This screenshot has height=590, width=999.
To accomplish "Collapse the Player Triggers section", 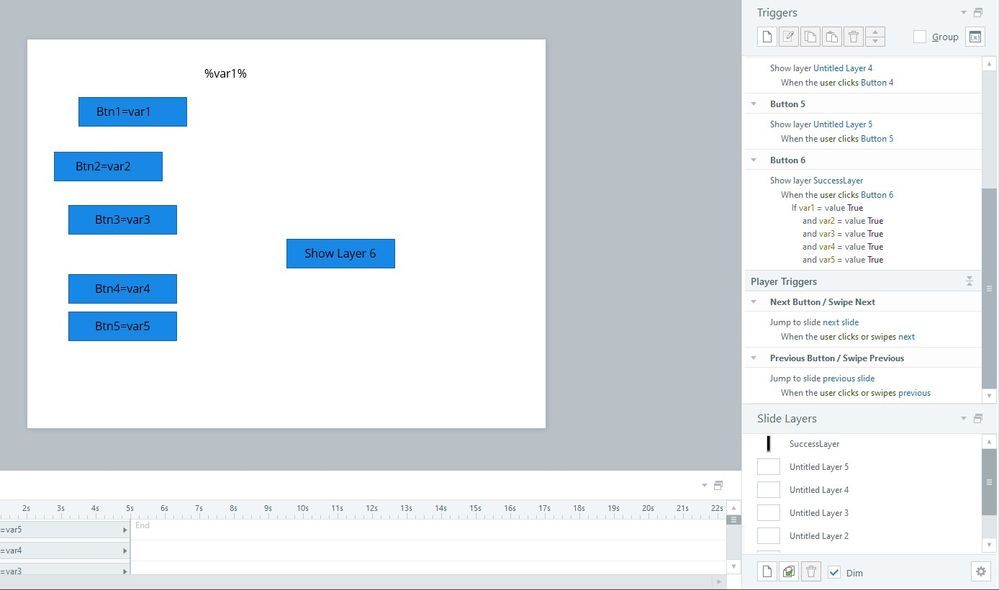I will pos(969,282).
